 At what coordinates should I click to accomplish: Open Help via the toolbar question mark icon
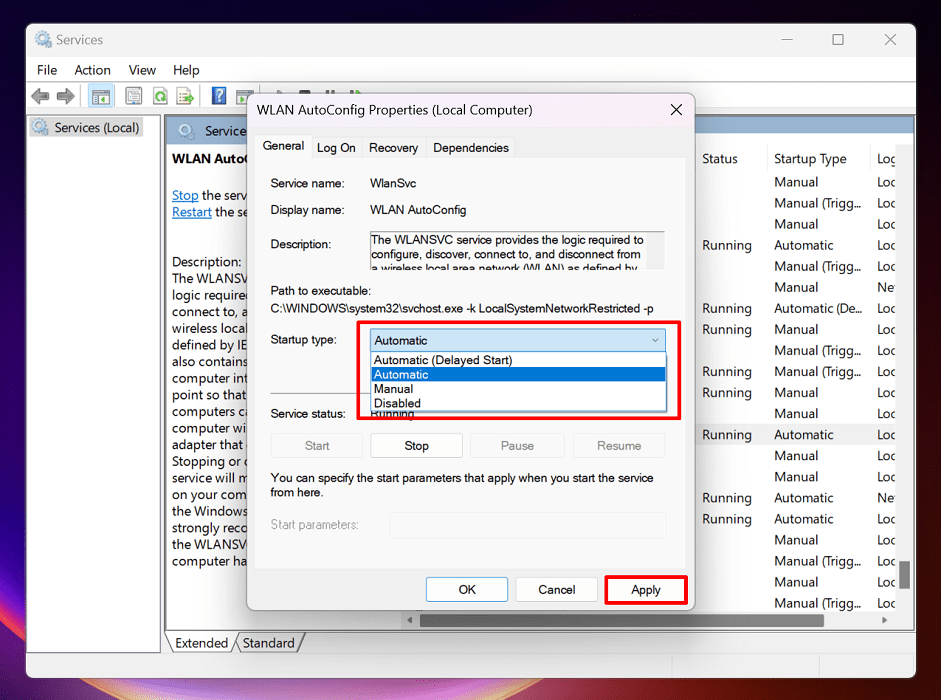point(218,95)
